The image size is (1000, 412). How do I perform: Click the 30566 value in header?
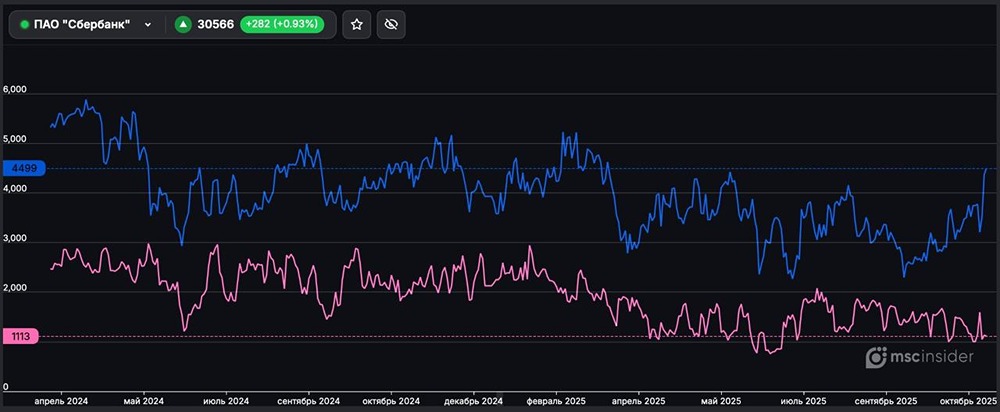215,24
